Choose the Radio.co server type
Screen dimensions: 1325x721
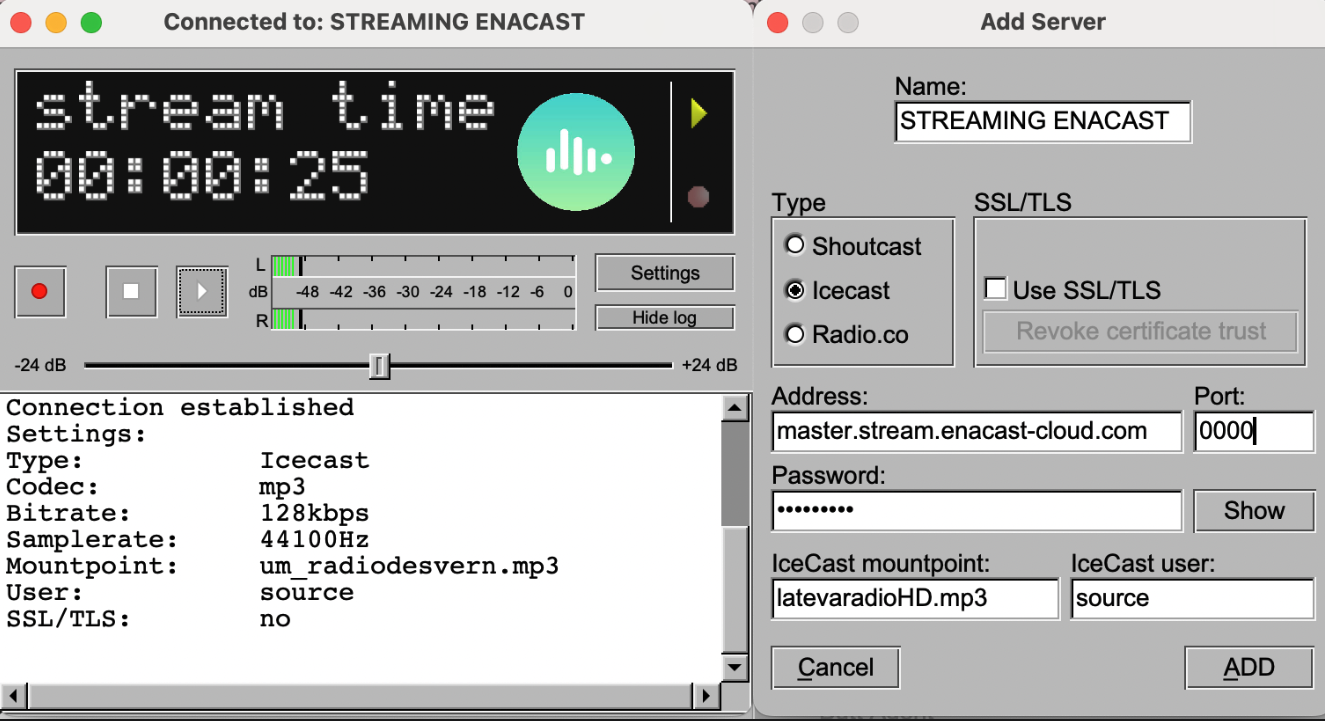click(796, 335)
